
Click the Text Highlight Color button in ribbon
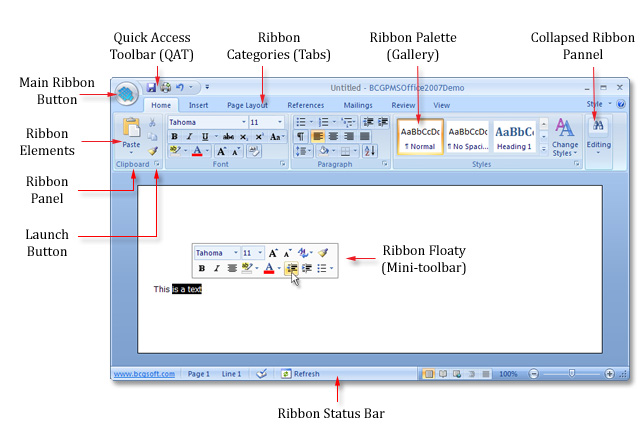(175, 151)
